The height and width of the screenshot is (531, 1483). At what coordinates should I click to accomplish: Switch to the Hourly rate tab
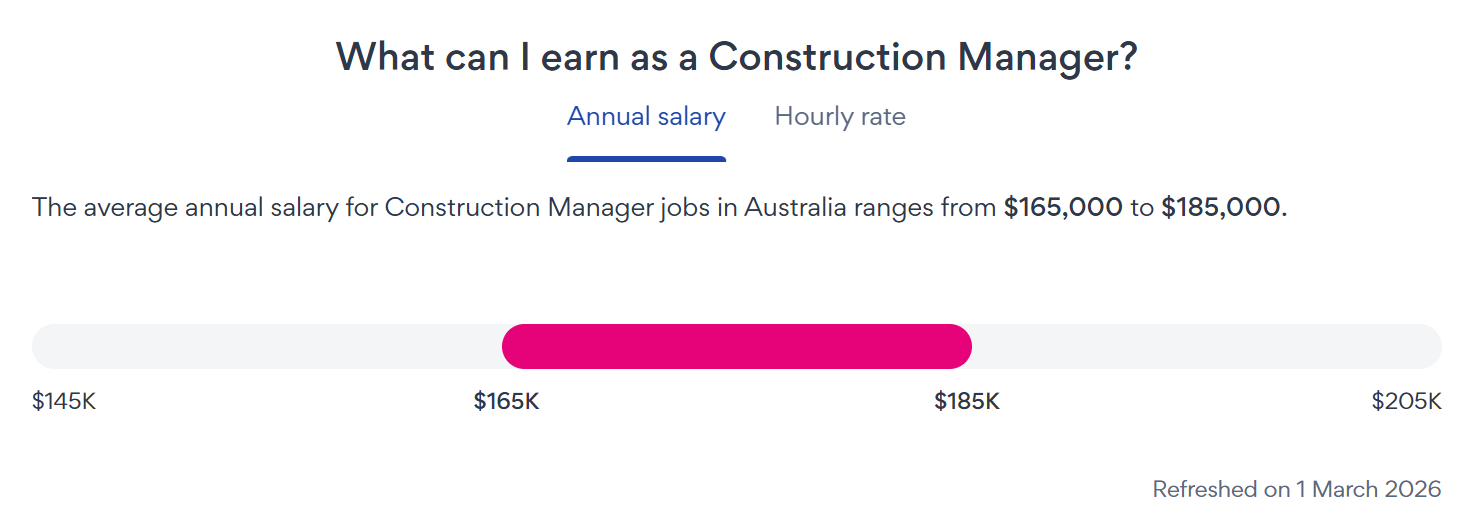(839, 117)
